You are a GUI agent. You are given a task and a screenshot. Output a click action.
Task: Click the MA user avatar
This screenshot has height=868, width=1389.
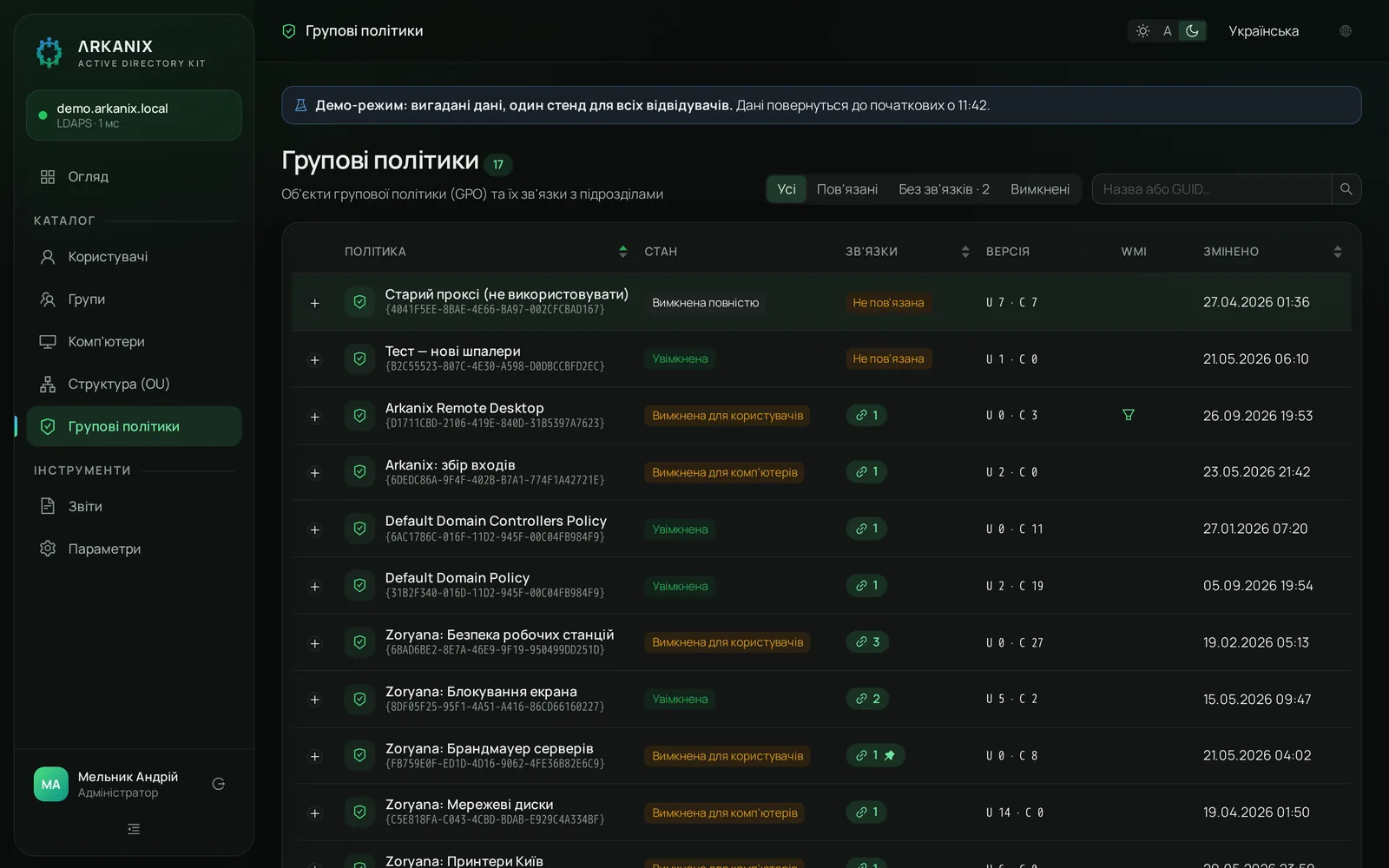point(51,785)
